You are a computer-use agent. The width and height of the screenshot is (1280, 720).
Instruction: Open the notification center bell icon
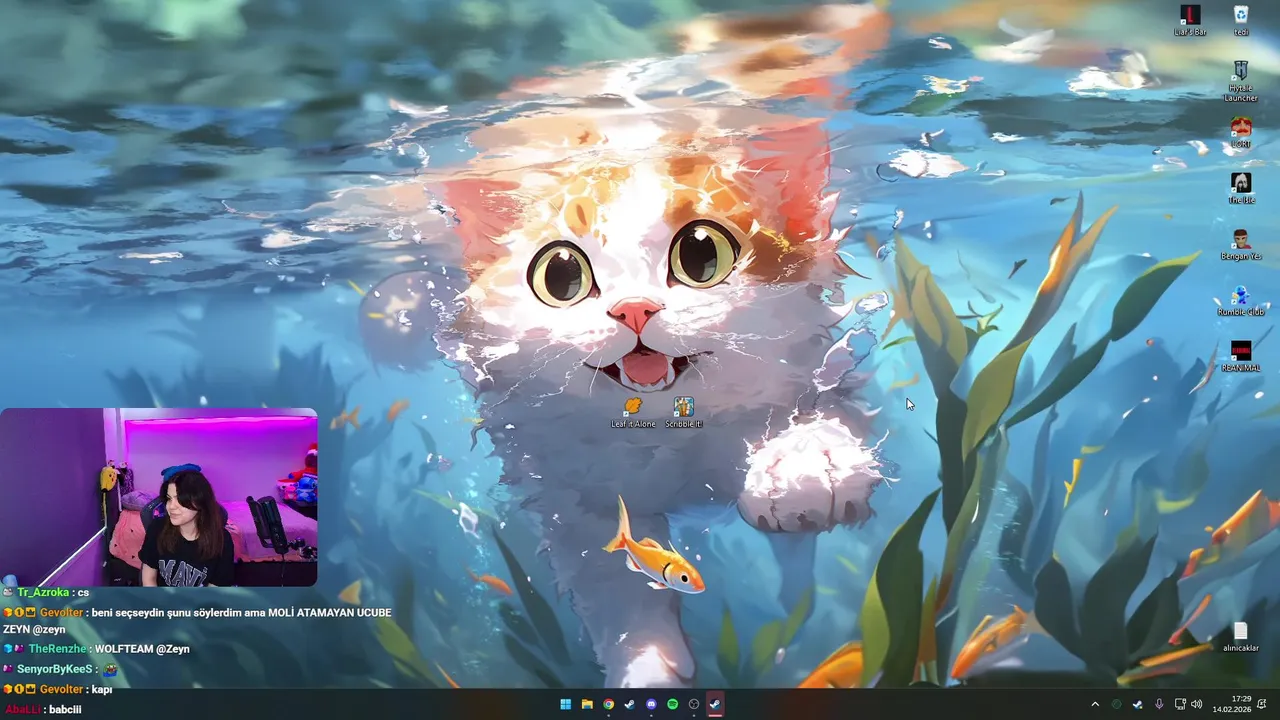[x=1261, y=704]
